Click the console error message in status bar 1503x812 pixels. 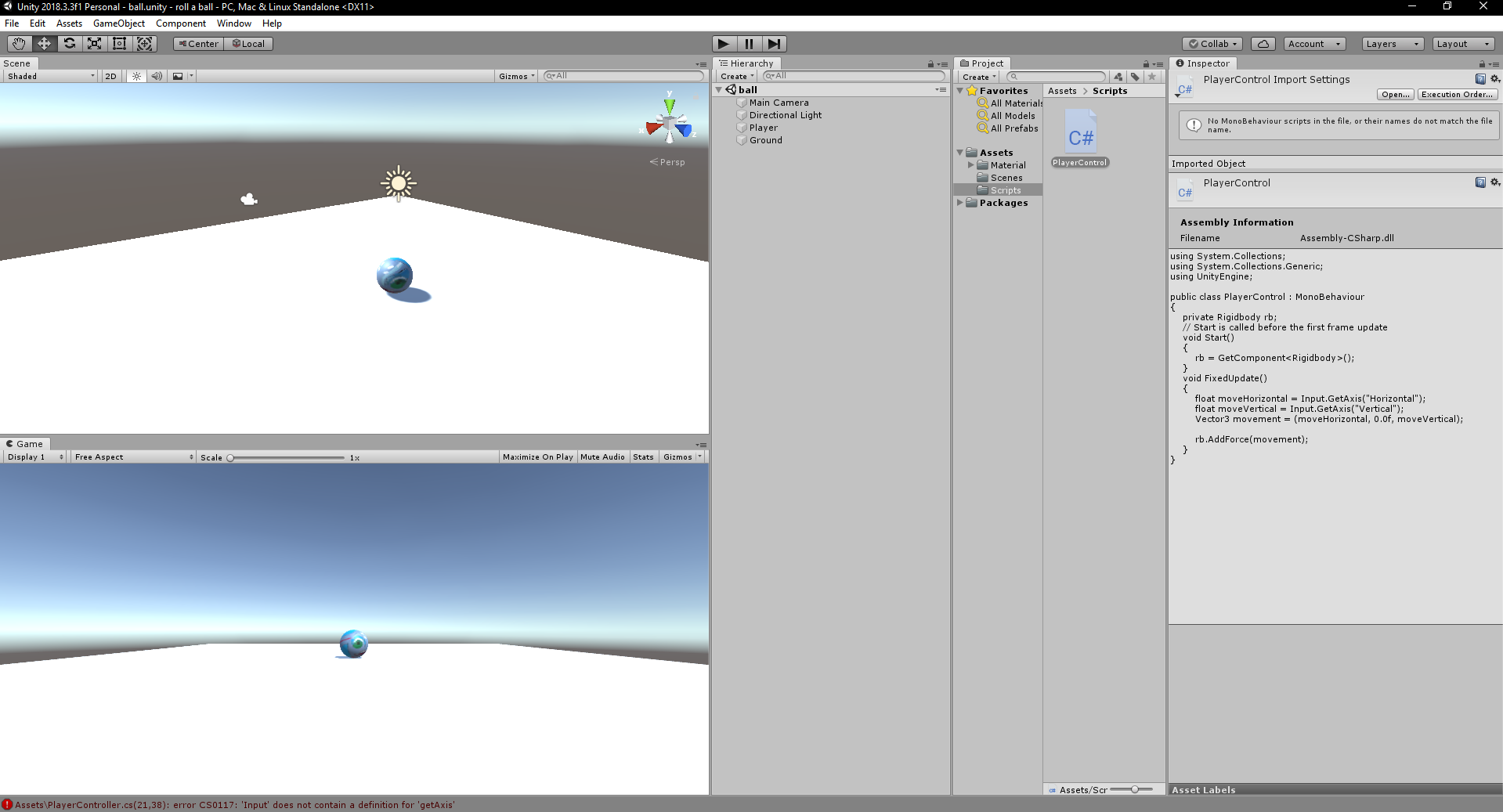click(234, 805)
